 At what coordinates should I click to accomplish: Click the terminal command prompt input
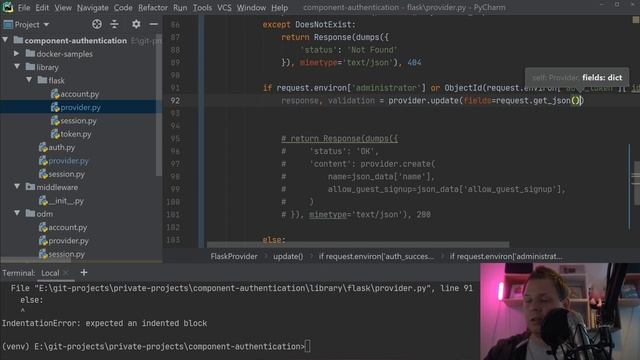pos(308,347)
